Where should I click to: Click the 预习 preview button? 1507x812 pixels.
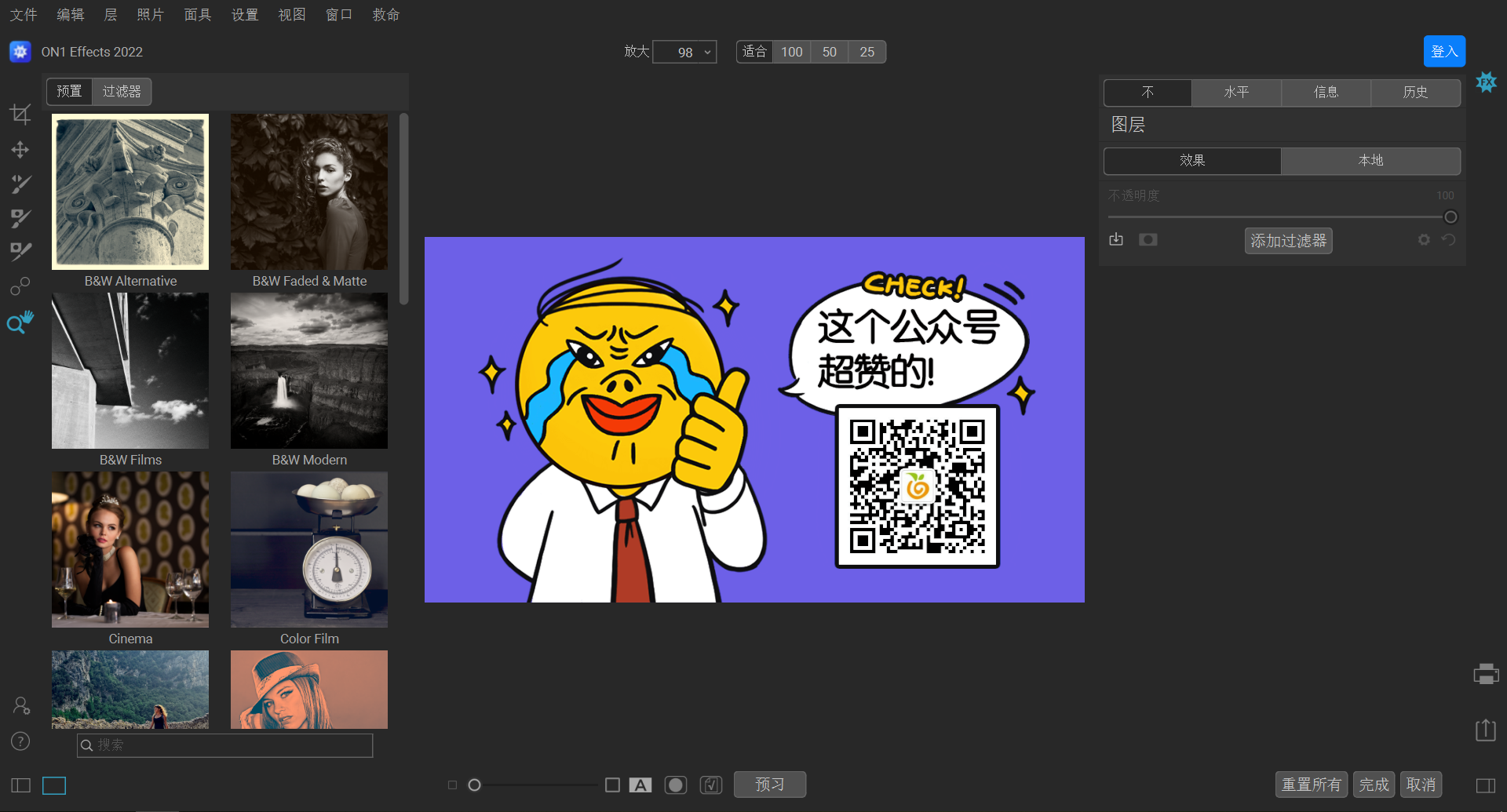(770, 785)
